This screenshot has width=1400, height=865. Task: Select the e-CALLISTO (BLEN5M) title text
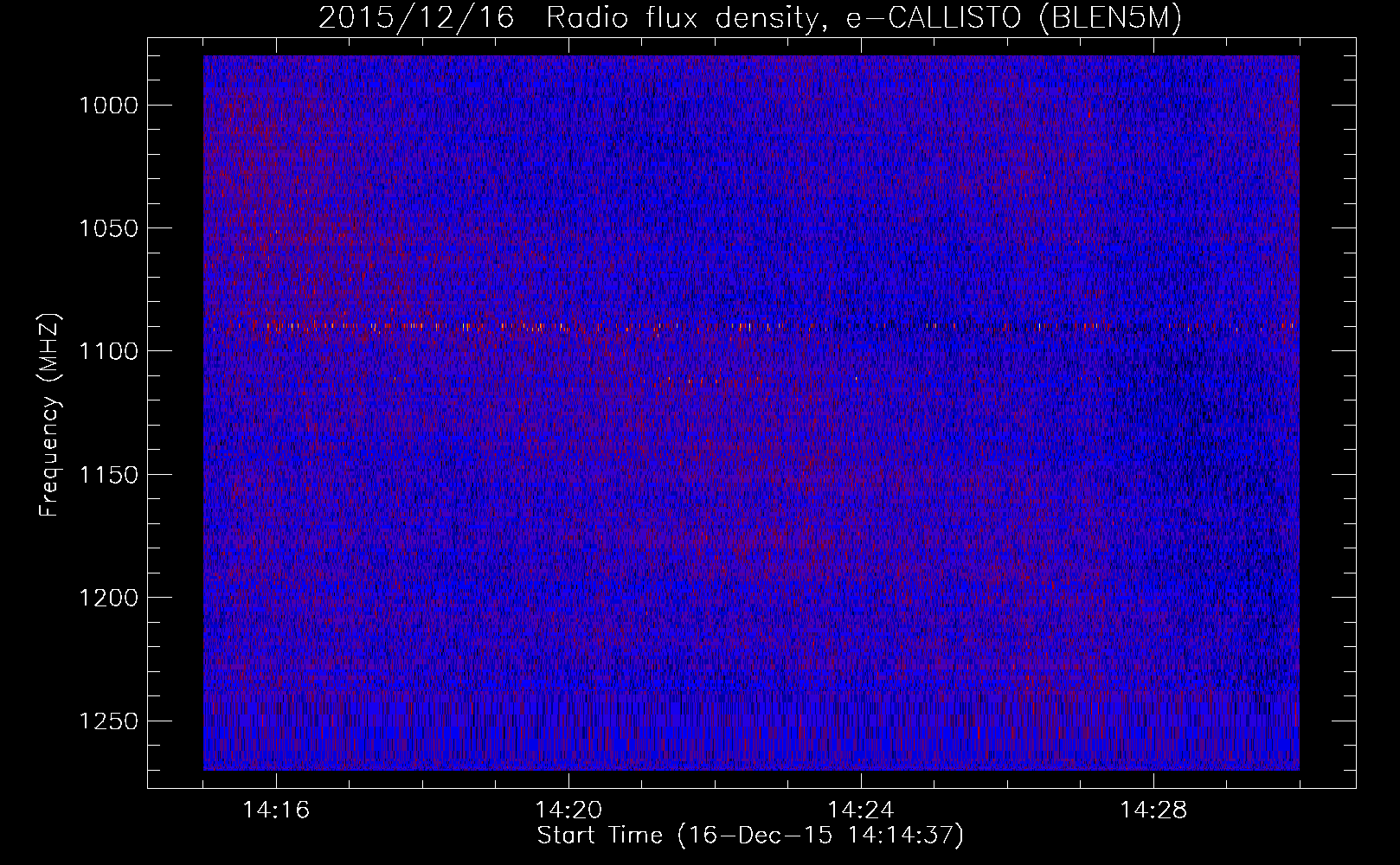(x=1013, y=18)
